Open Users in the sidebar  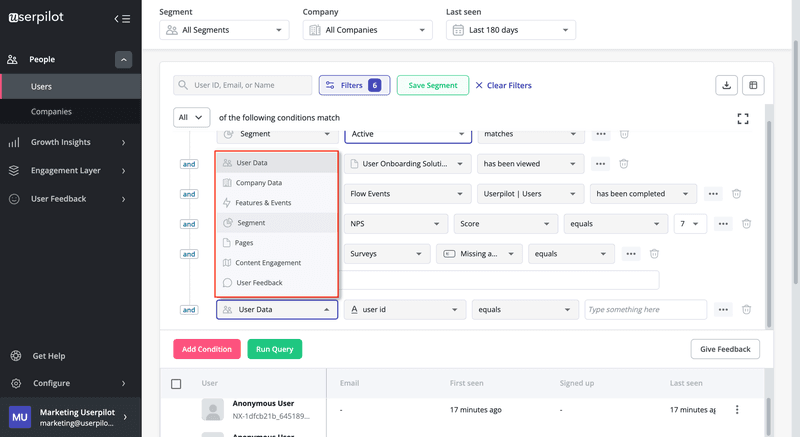[x=70, y=87]
